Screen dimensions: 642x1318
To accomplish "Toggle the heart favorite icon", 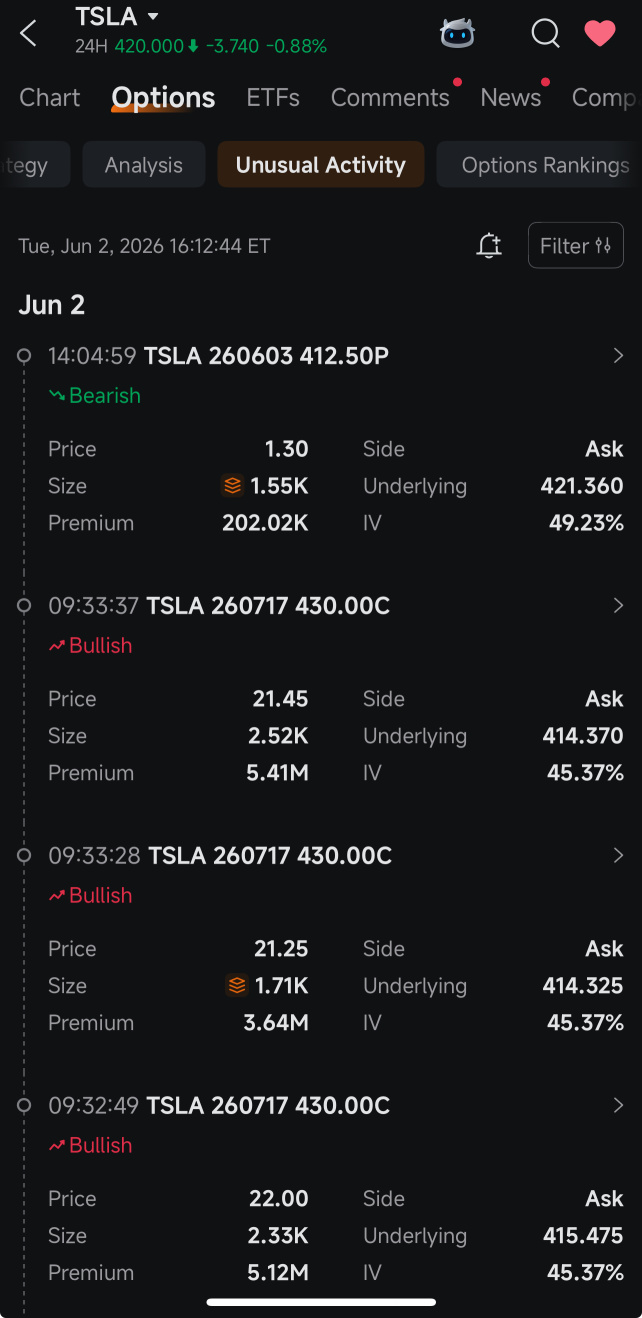I will point(600,33).
